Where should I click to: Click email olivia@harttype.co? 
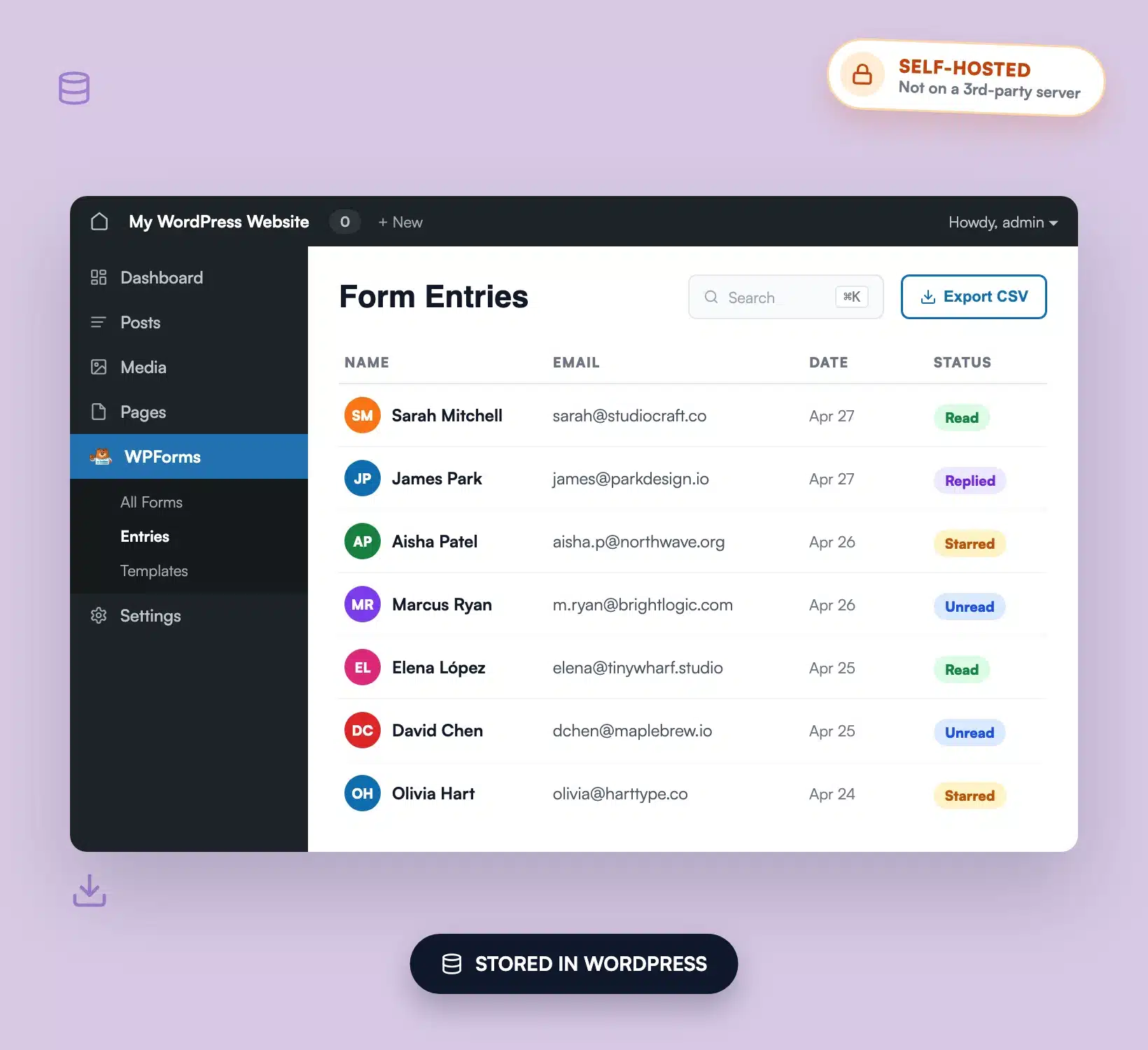(620, 793)
